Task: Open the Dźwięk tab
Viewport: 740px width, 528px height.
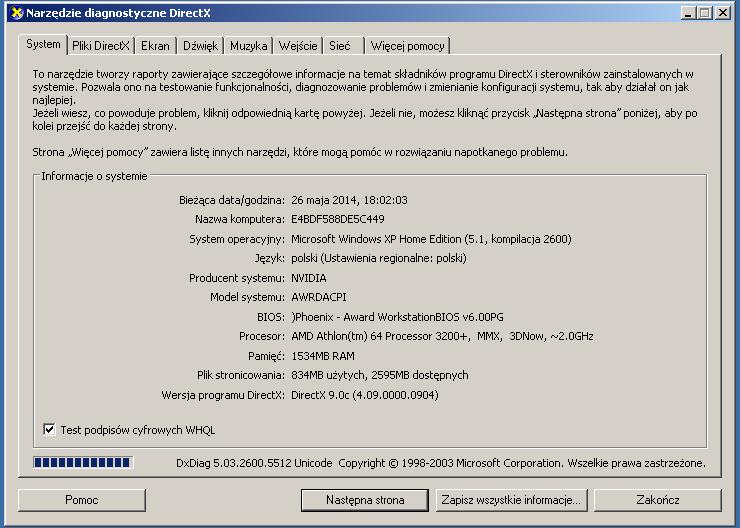Action: pyautogui.click(x=200, y=46)
